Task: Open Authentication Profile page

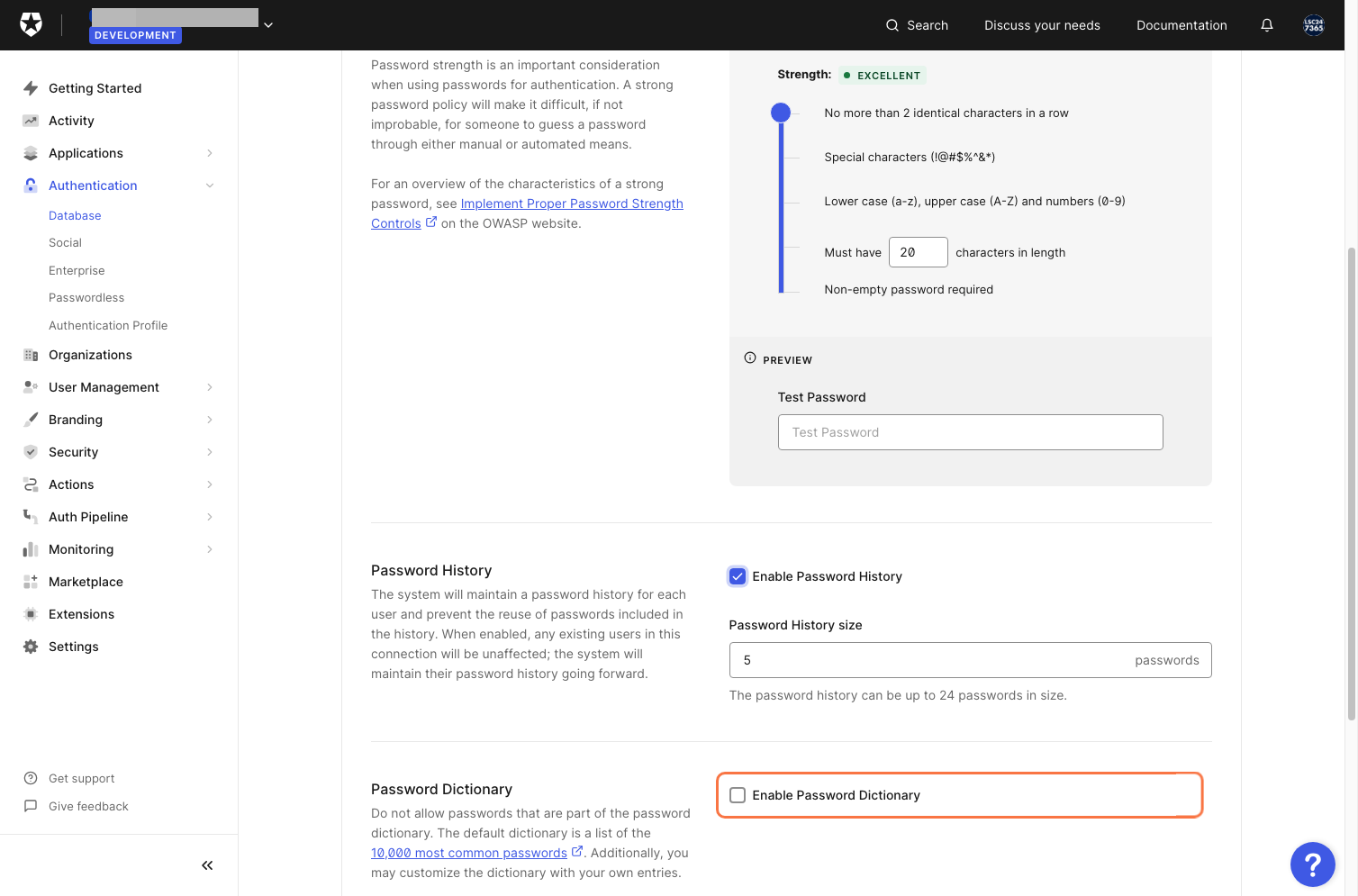Action: pyautogui.click(x=108, y=326)
